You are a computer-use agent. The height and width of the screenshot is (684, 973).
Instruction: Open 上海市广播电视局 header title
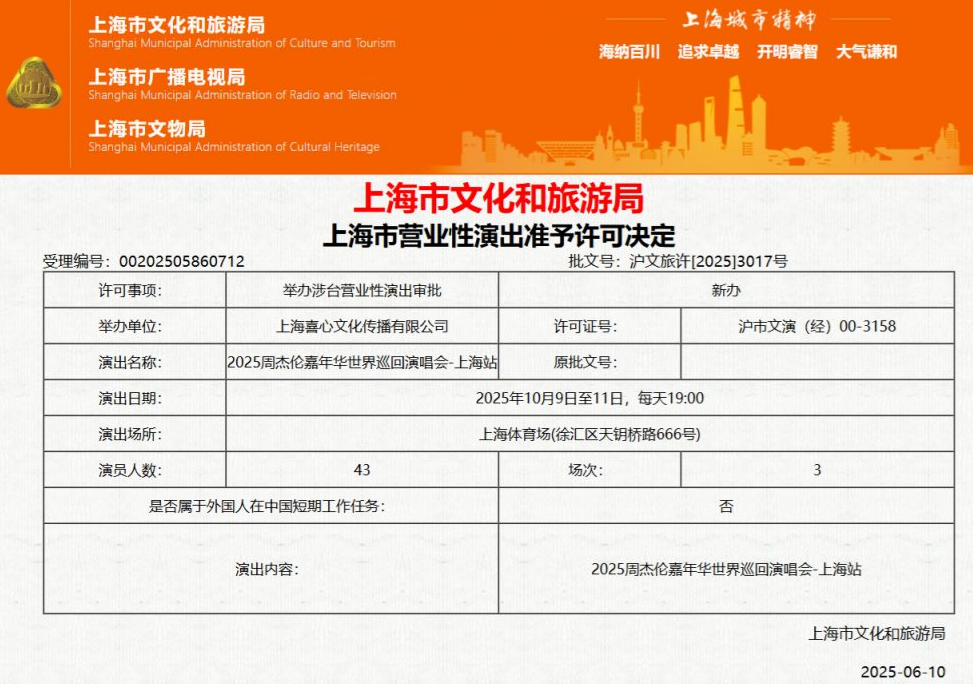click(167, 76)
